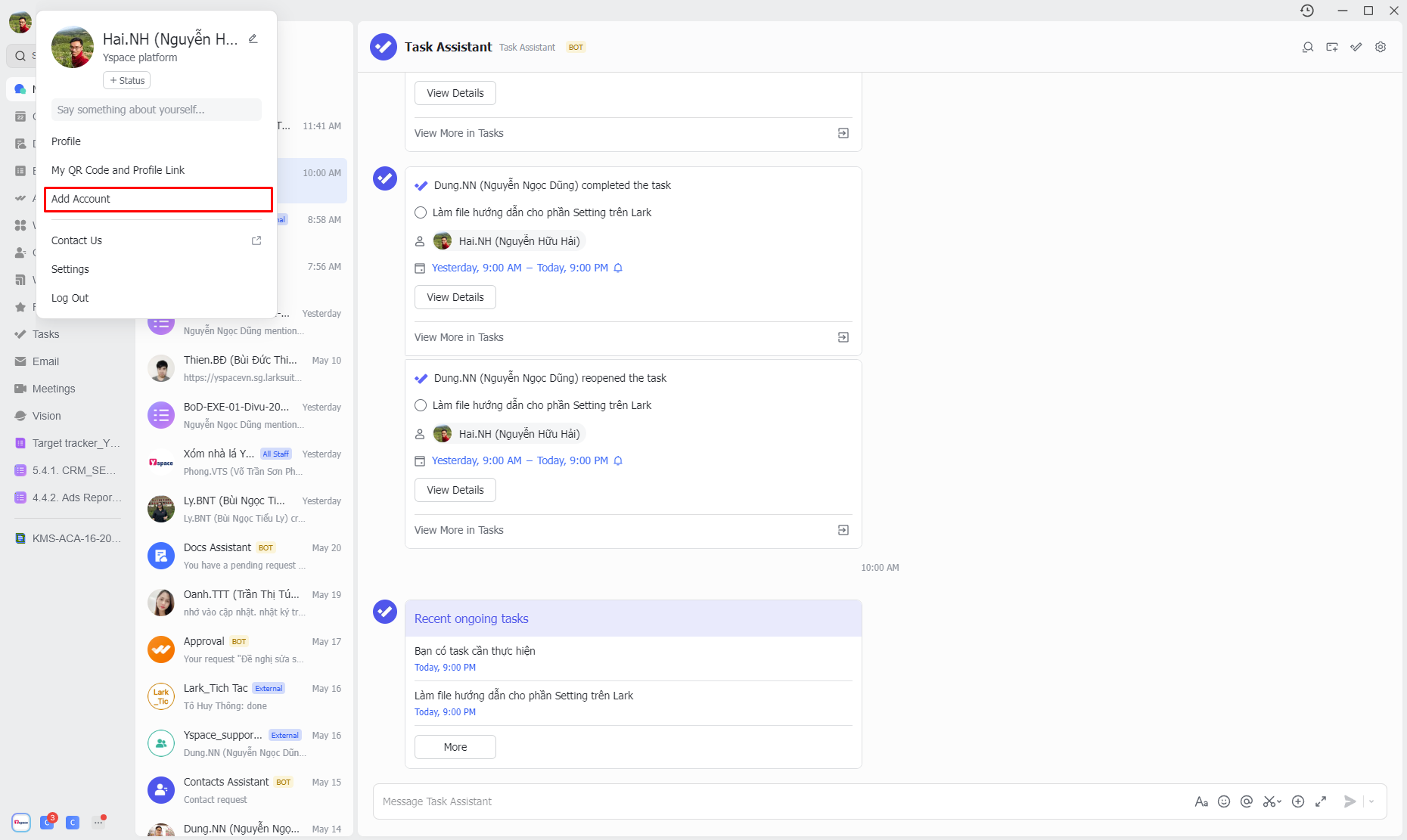Open chat with Thien.BĐ (Bùi Đức Thi…)
The height and width of the screenshot is (840, 1407).
tap(244, 368)
